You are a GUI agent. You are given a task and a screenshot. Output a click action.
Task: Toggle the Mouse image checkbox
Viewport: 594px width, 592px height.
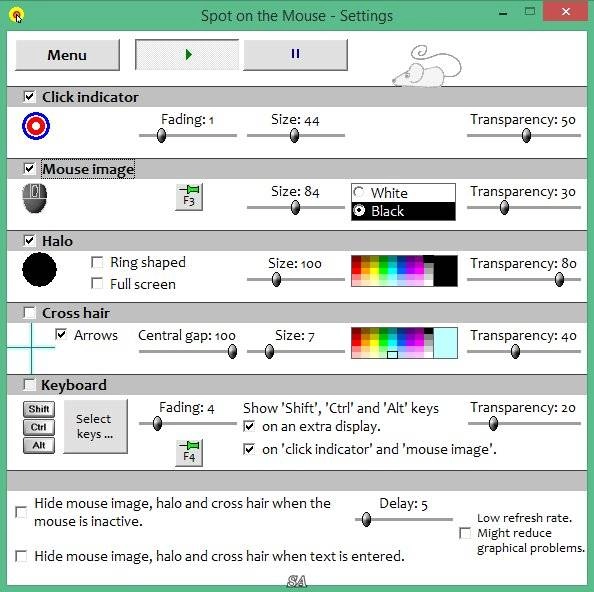(x=29, y=169)
